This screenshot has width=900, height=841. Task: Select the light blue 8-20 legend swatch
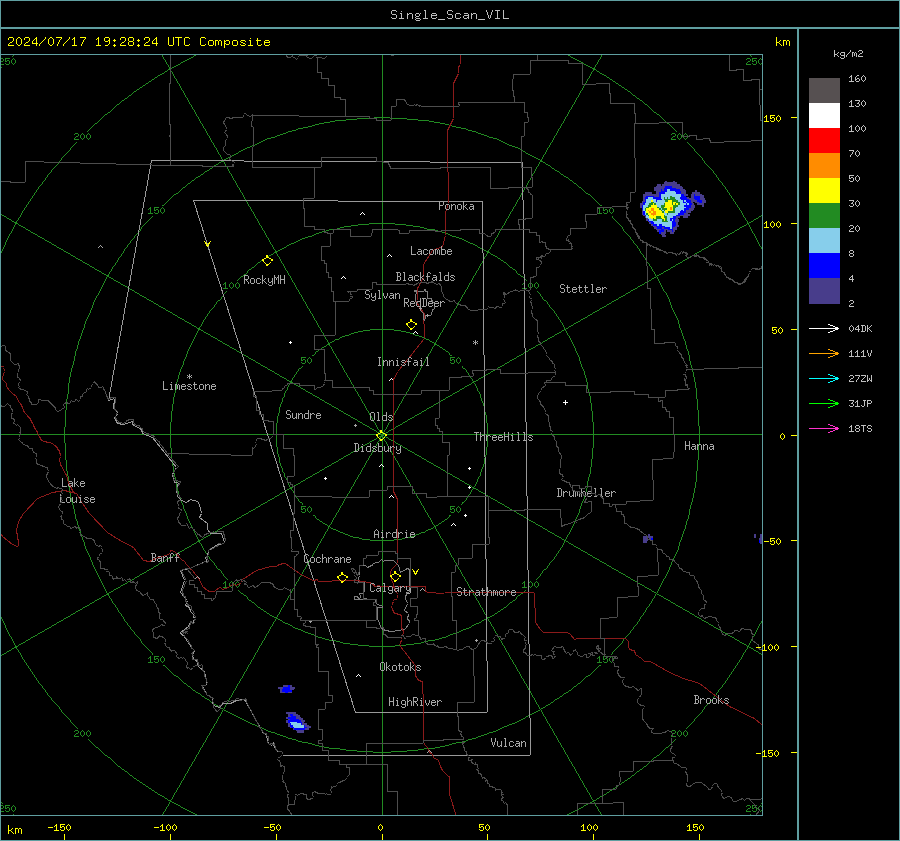[824, 241]
